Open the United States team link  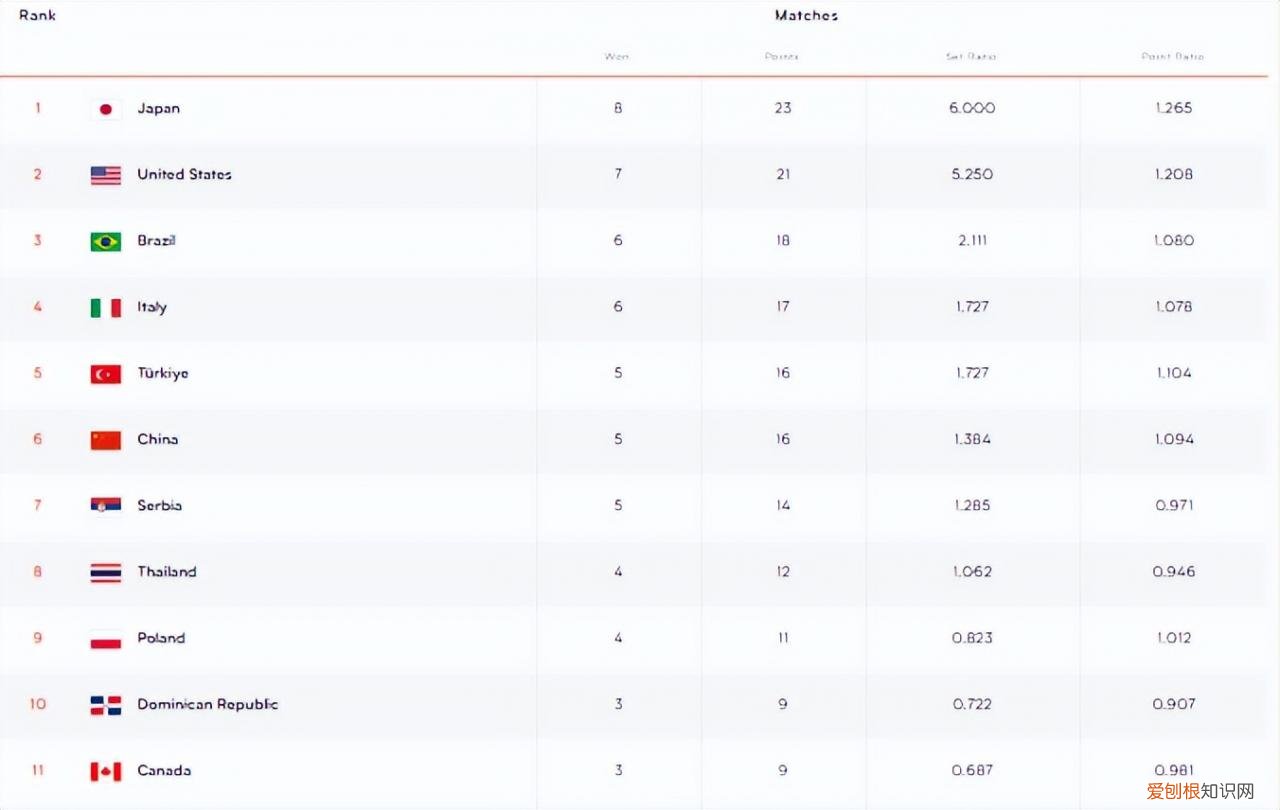(x=184, y=174)
